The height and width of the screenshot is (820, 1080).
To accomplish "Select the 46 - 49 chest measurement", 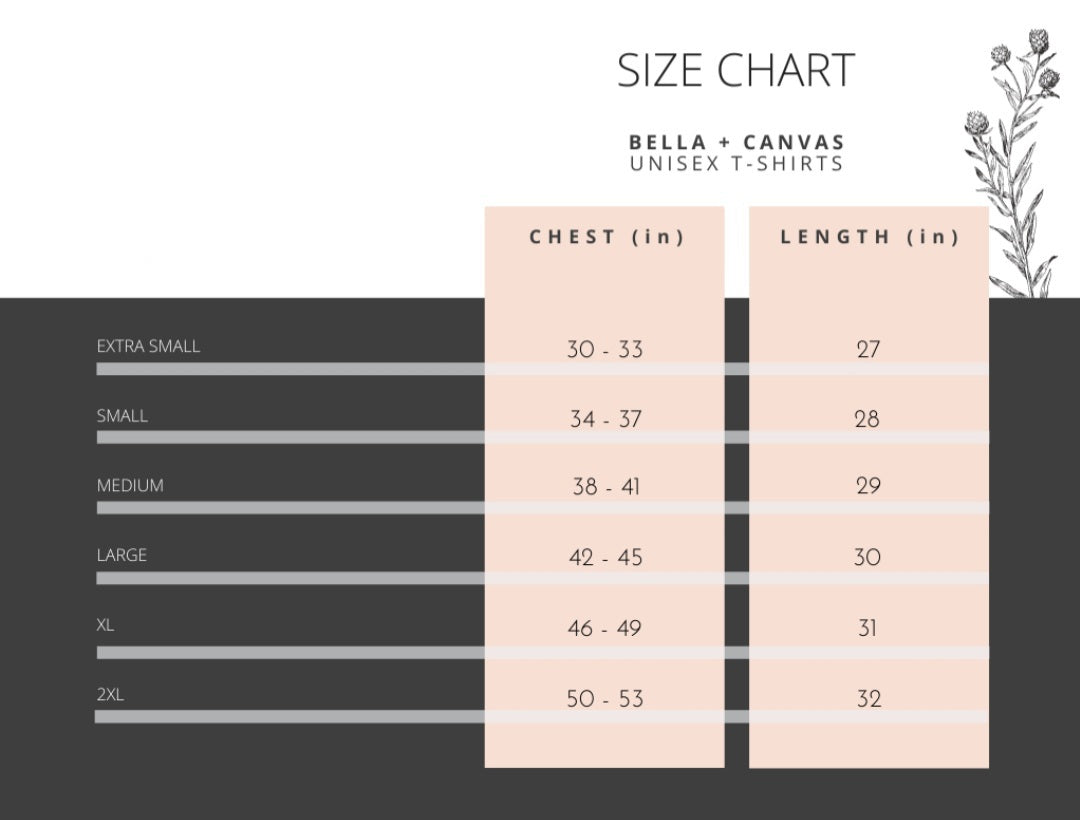I will click(605, 629).
